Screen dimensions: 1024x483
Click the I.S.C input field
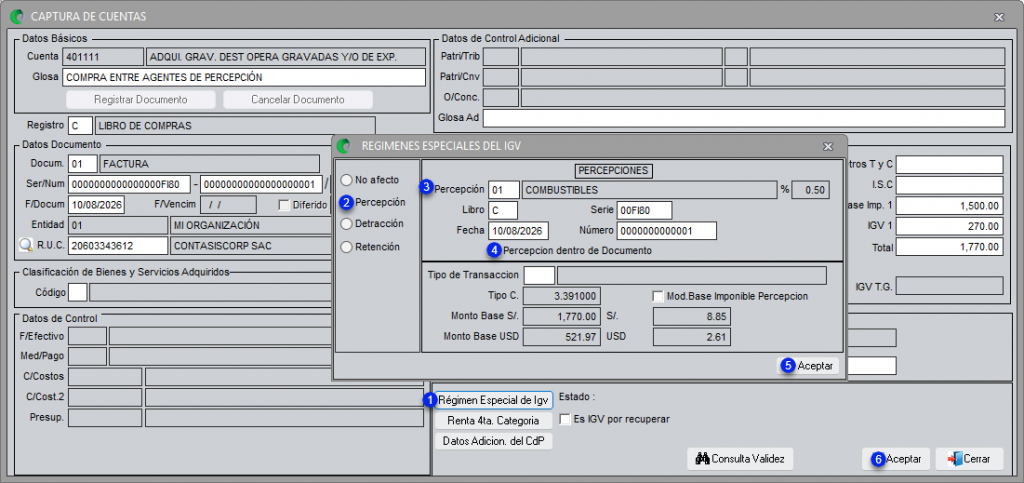click(x=950, y=185)
